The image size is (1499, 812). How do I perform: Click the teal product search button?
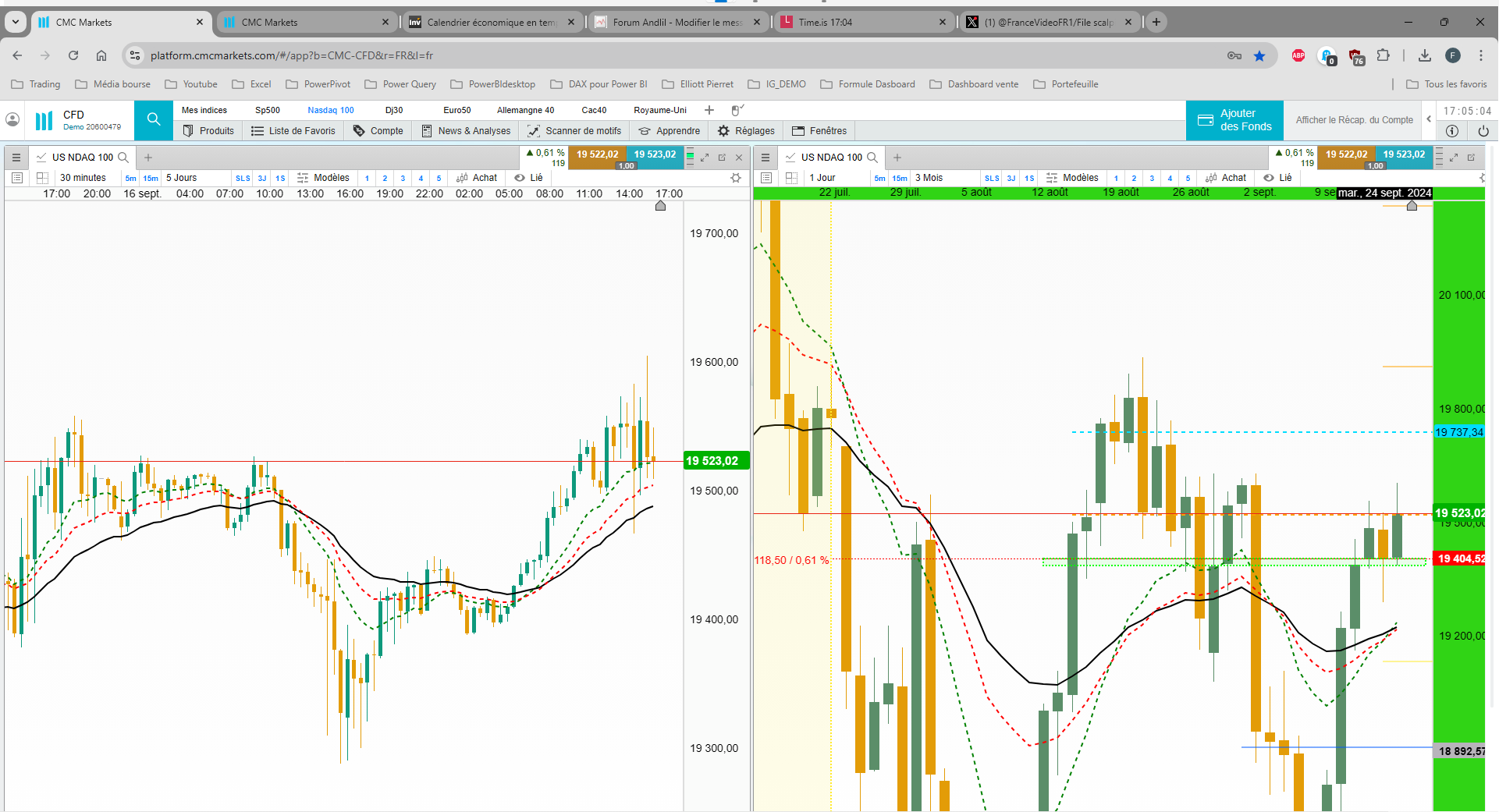click(154, 119)
